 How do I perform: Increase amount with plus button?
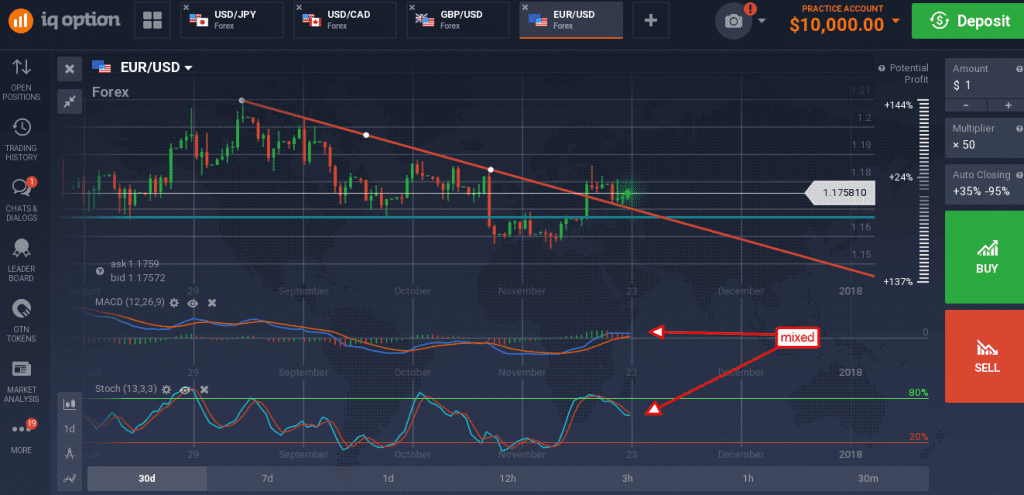point(1006,105)
